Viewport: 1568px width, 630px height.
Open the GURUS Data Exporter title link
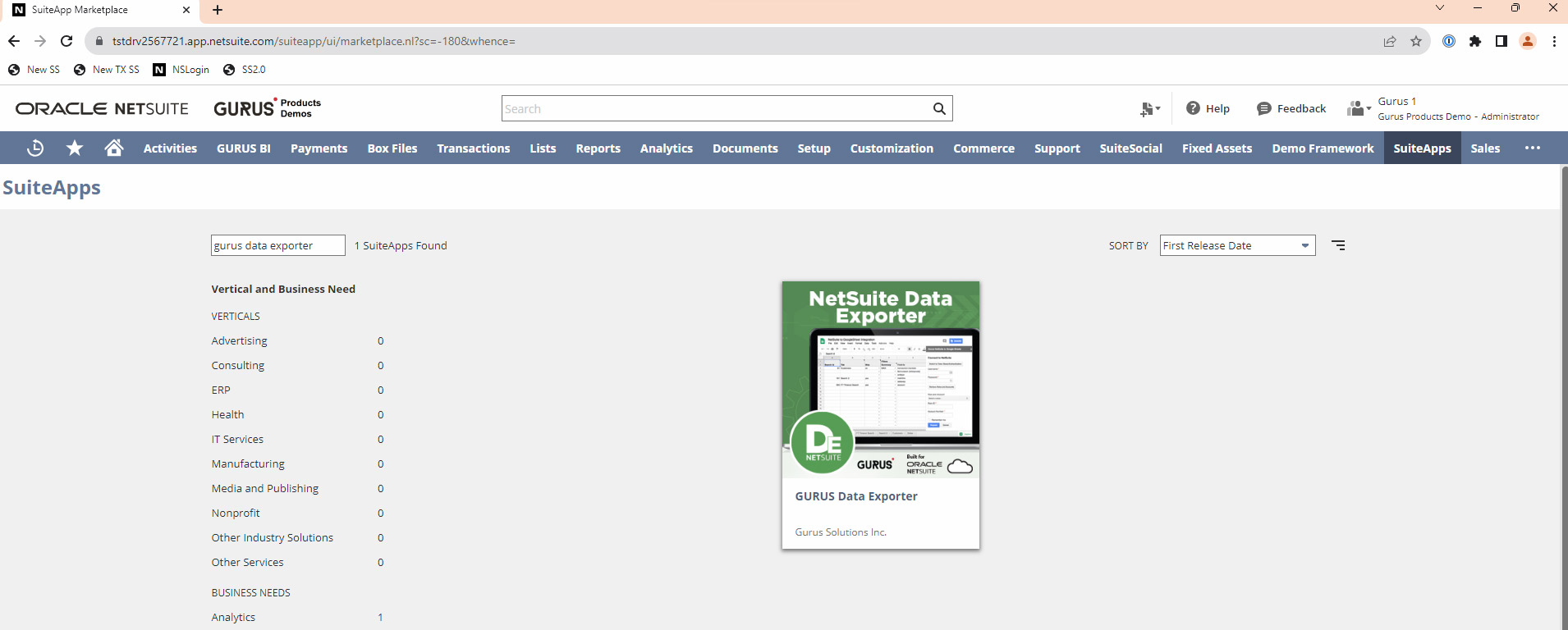[856, 496]
